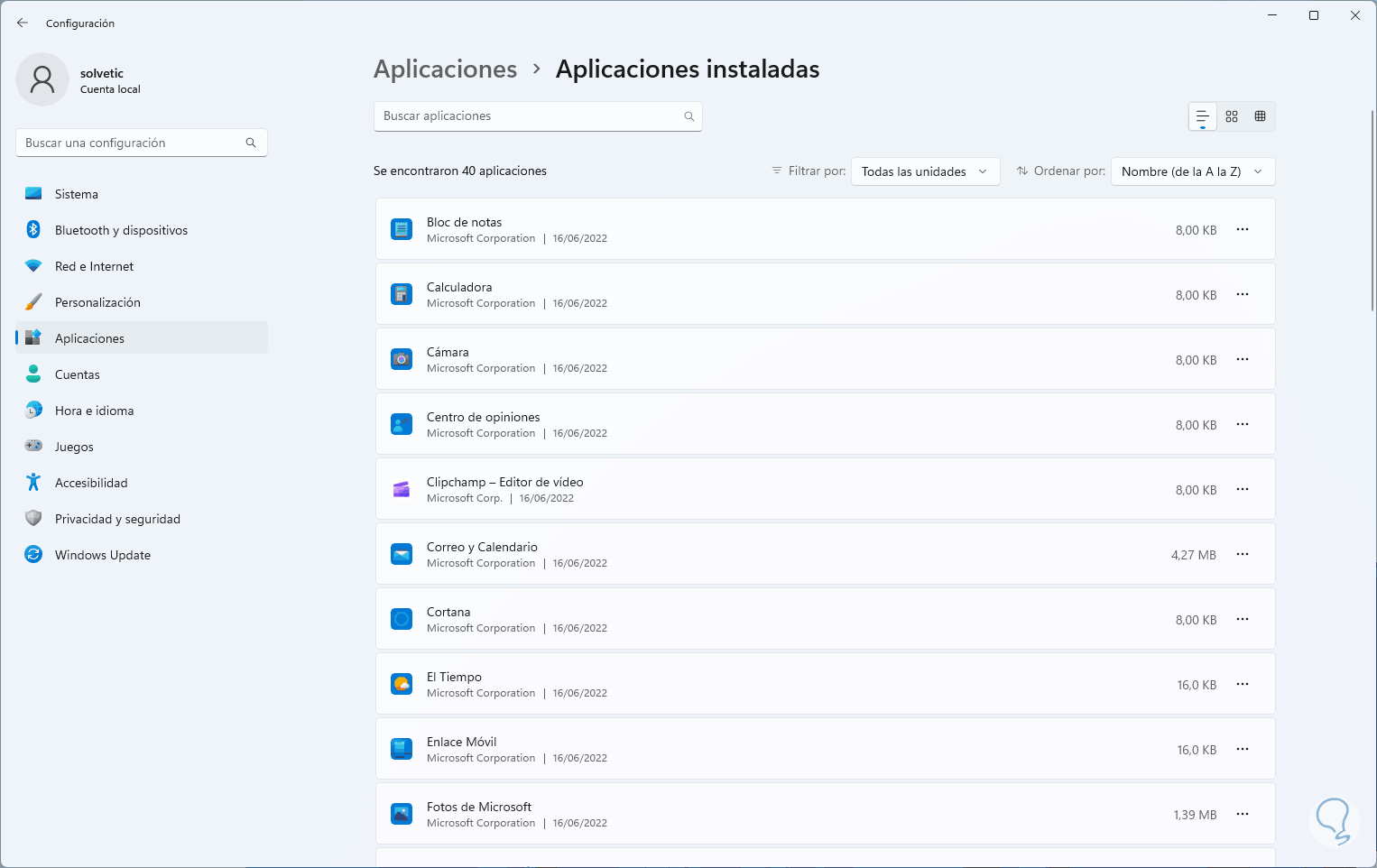Click the vertical scrollbar of the apps list
Image resolution: width=1377 pixels, height=868 pixels.
[1372, 212]
